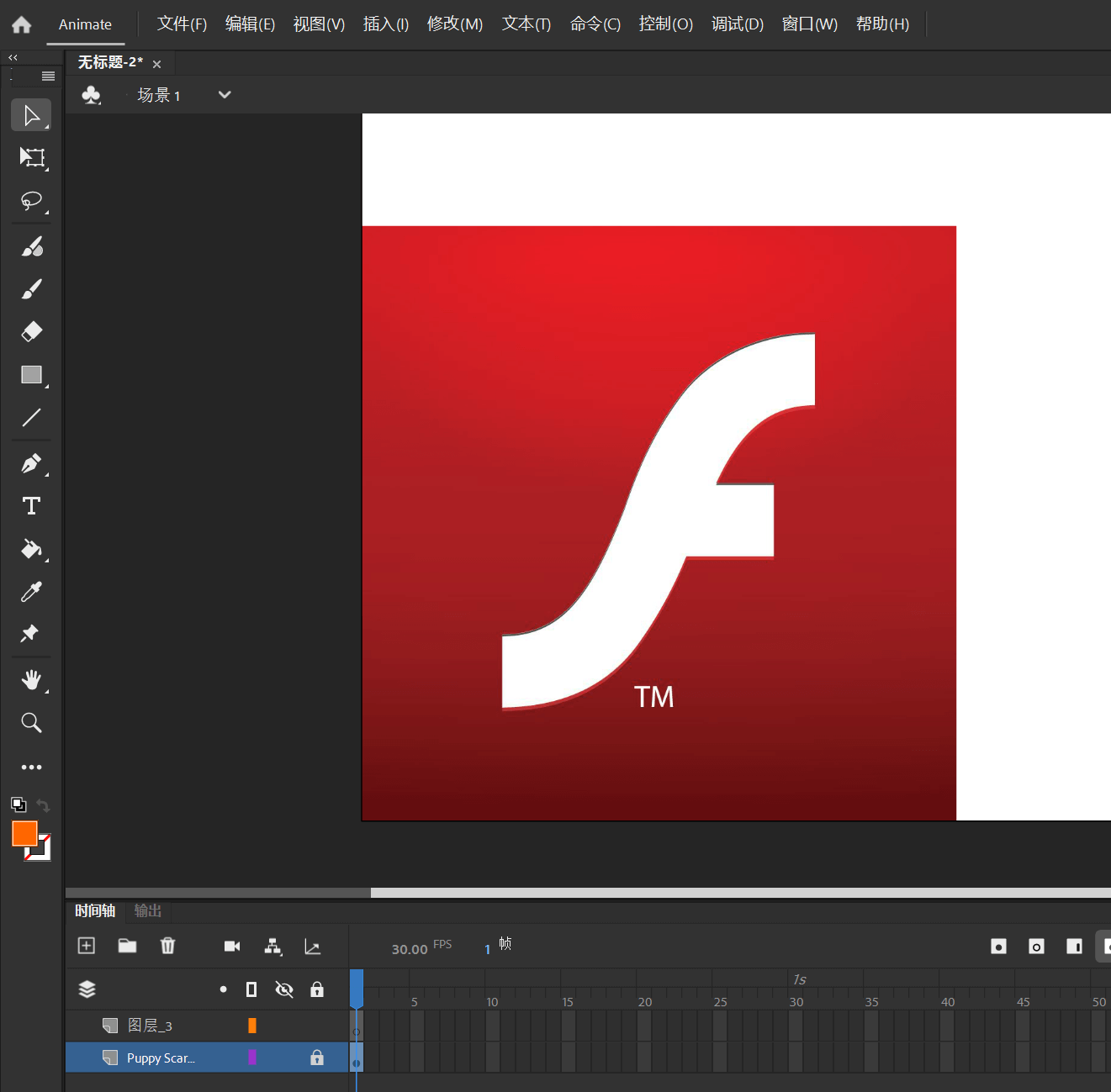Click the new layer icon
Image resolution: width=1111 pixels, height=1092 pixels.
click(x=86, y=946)
